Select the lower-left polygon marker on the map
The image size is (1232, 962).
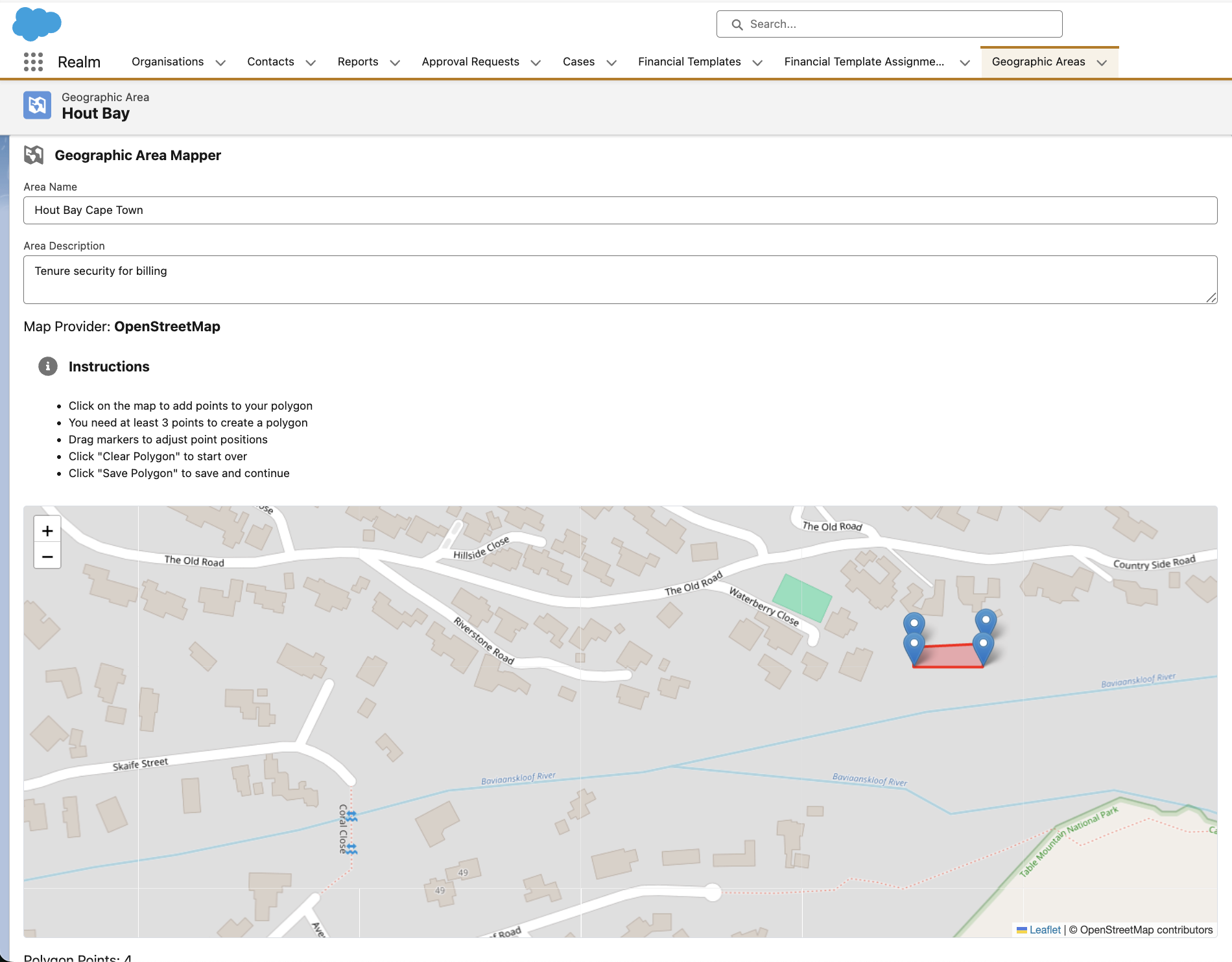point(914,648)
